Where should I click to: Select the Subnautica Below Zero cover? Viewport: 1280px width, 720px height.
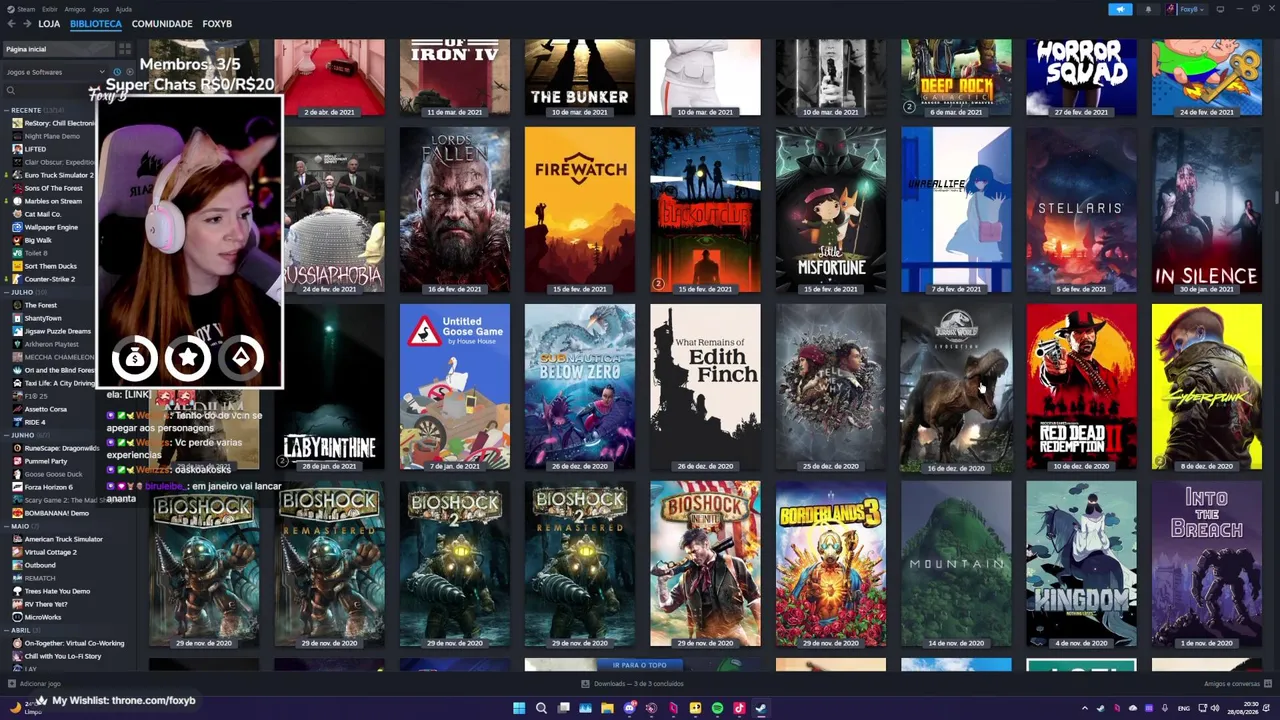click(580, 387)
